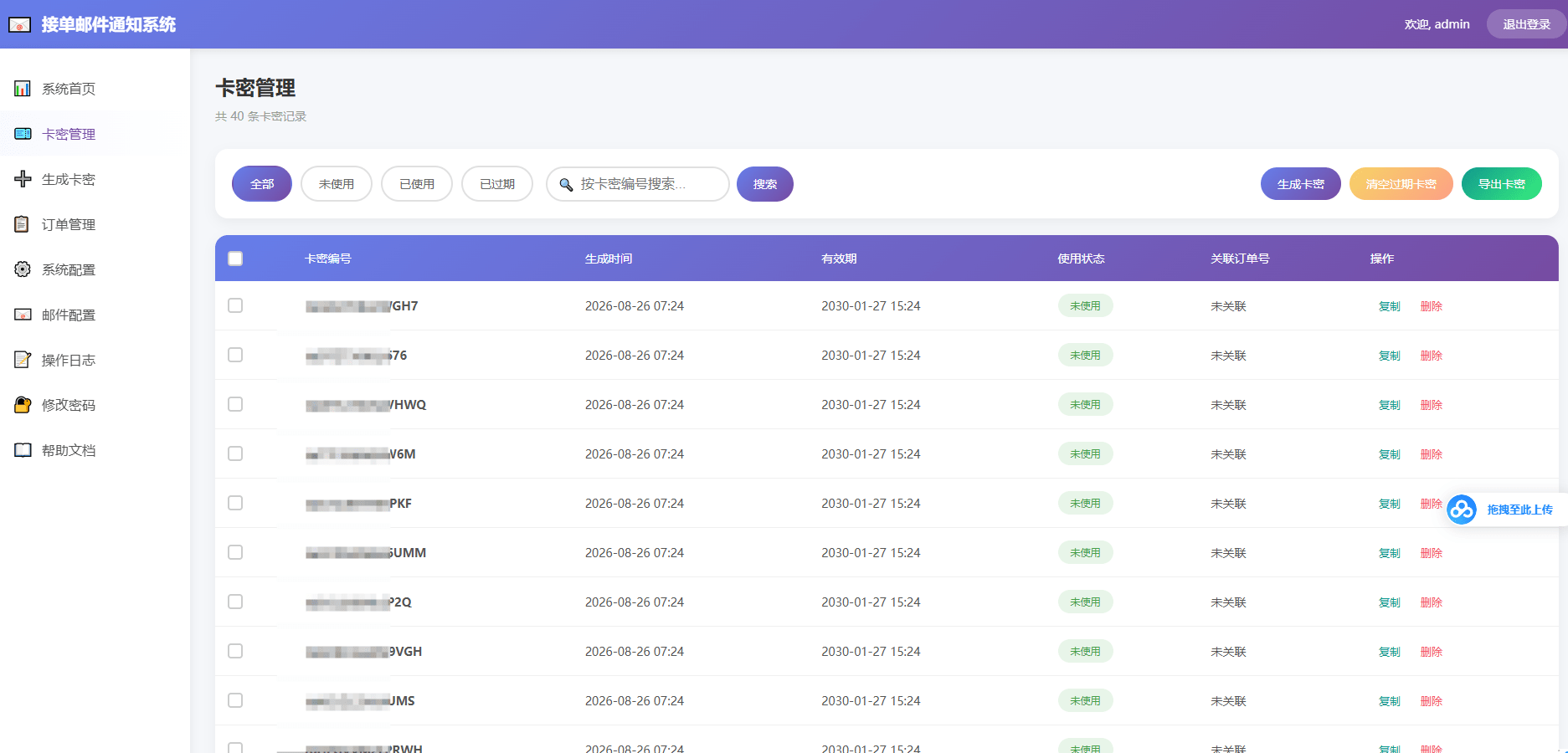Open 帮助文档 in the sidebar
Viewport: 1568px width, 753px height.
coord(95,450)
